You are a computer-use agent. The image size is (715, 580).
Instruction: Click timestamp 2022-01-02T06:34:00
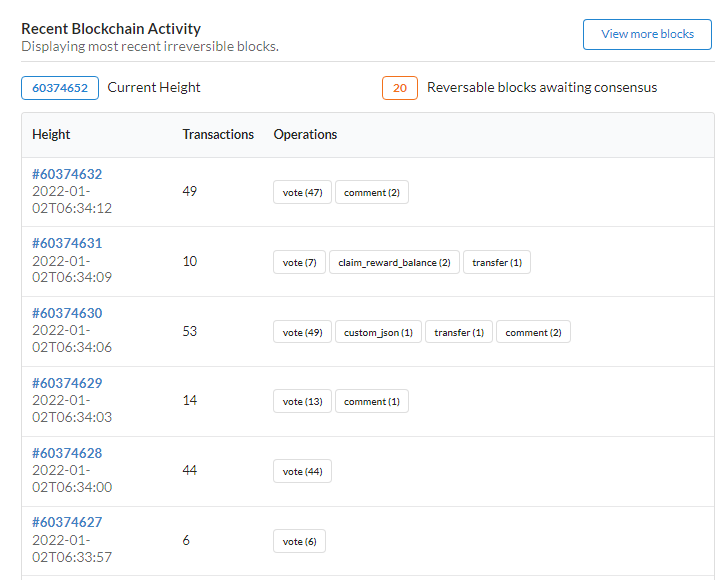click(72, 478)
